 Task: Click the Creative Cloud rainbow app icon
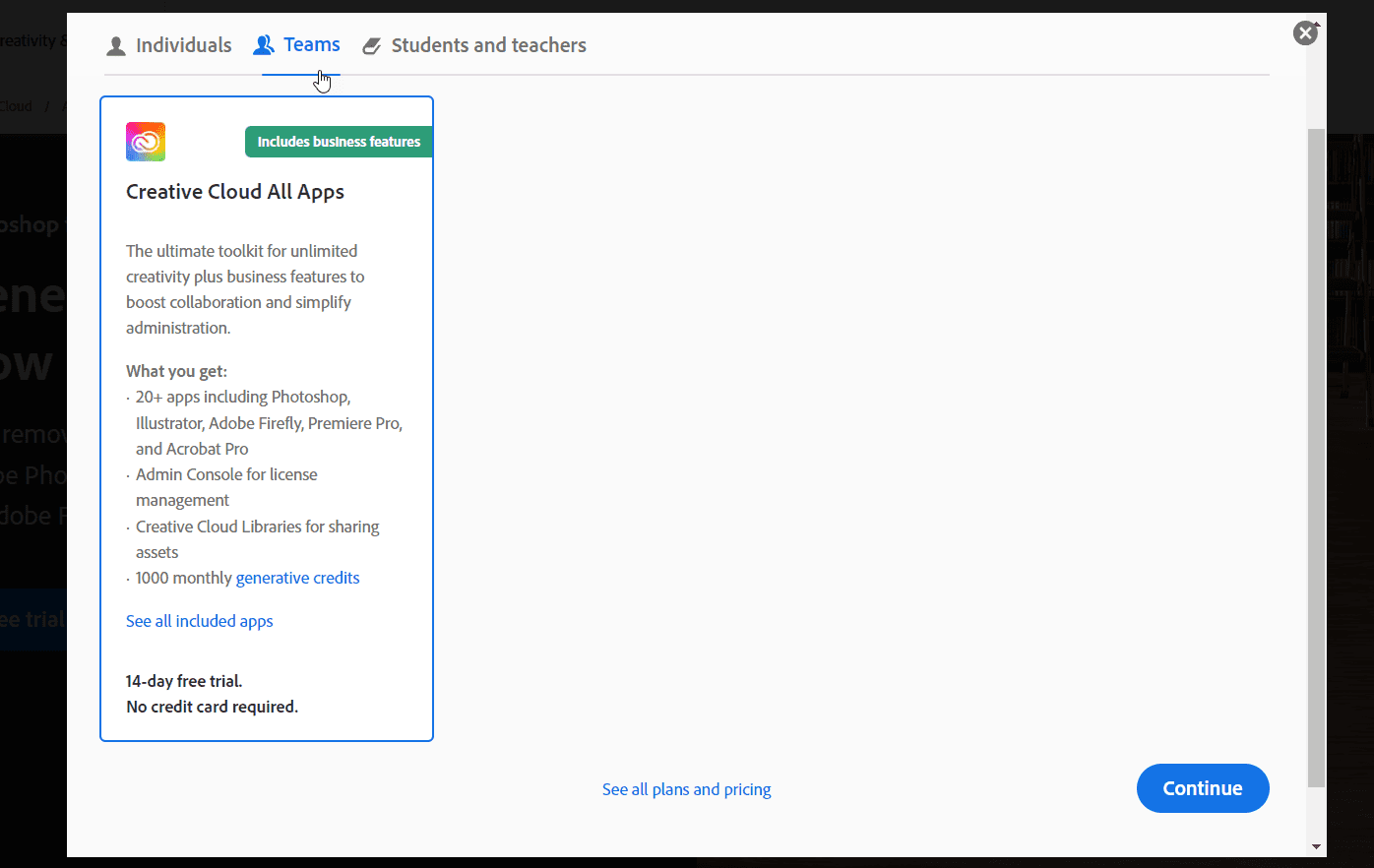coord(146,142)
